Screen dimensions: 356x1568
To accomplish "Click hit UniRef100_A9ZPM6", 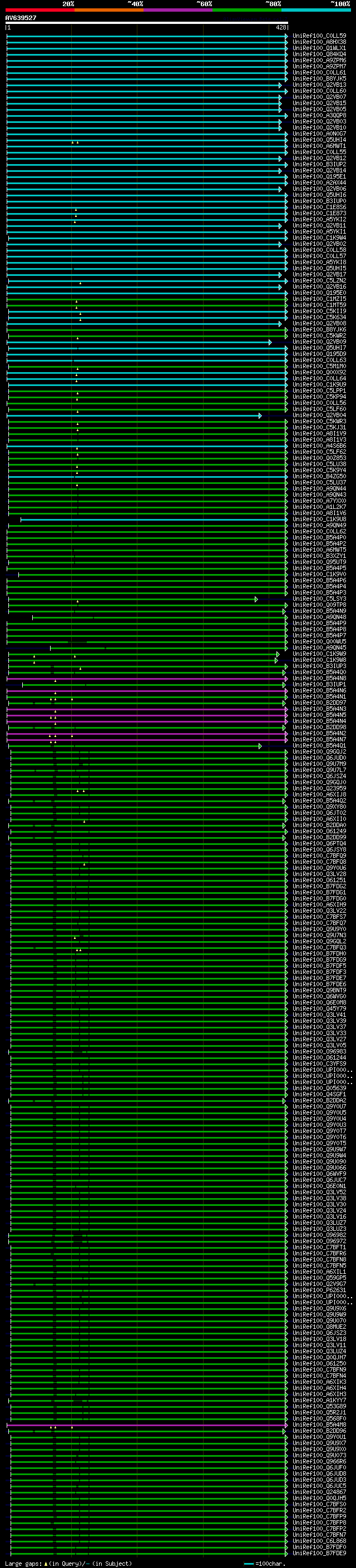I will (x=319, y=60).
